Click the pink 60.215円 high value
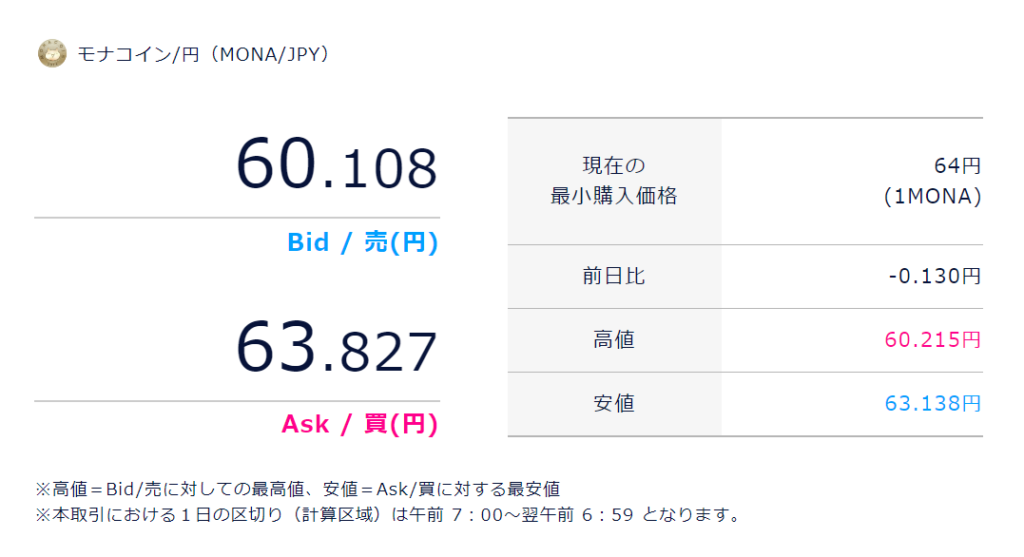1024x557 pixels. click(x=932, y=341)
